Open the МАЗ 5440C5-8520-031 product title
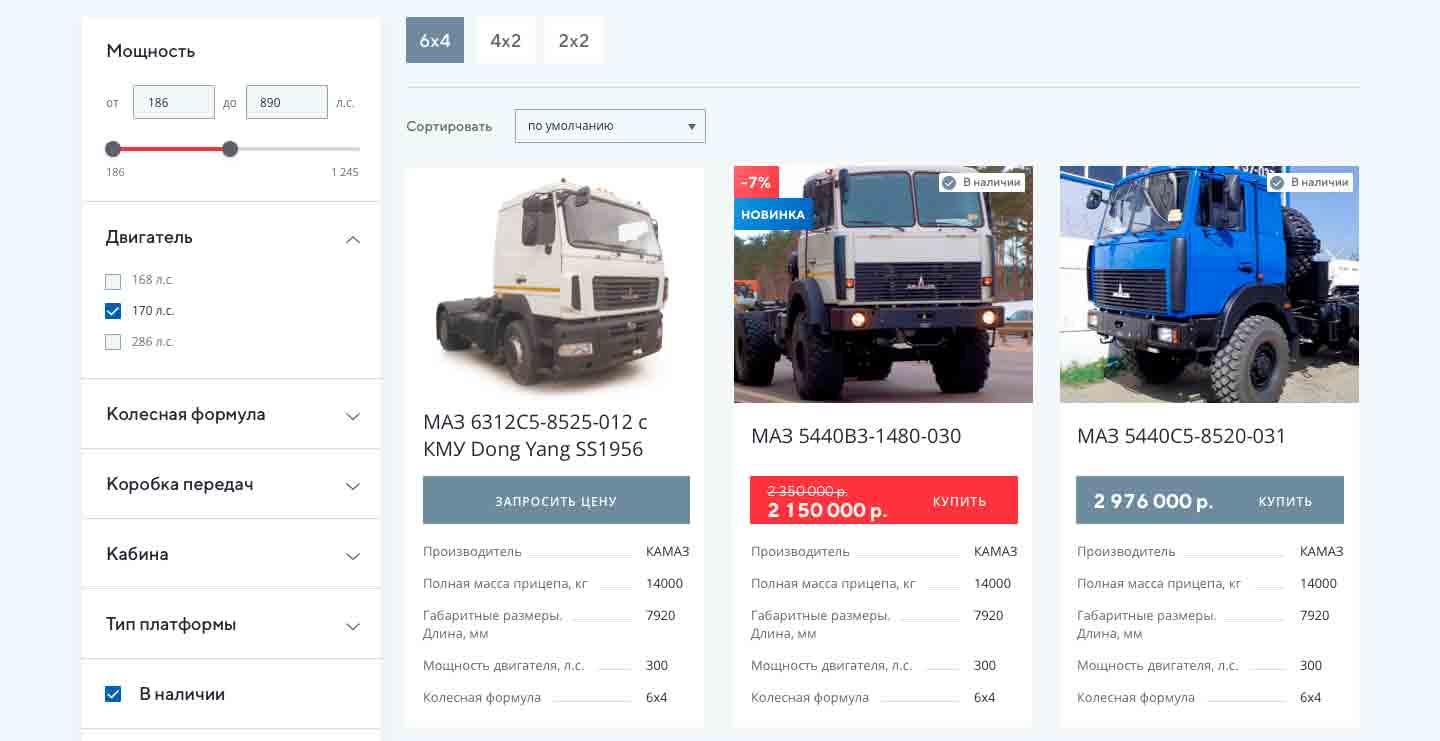 pyautogui.click(x=1182, y=436)
